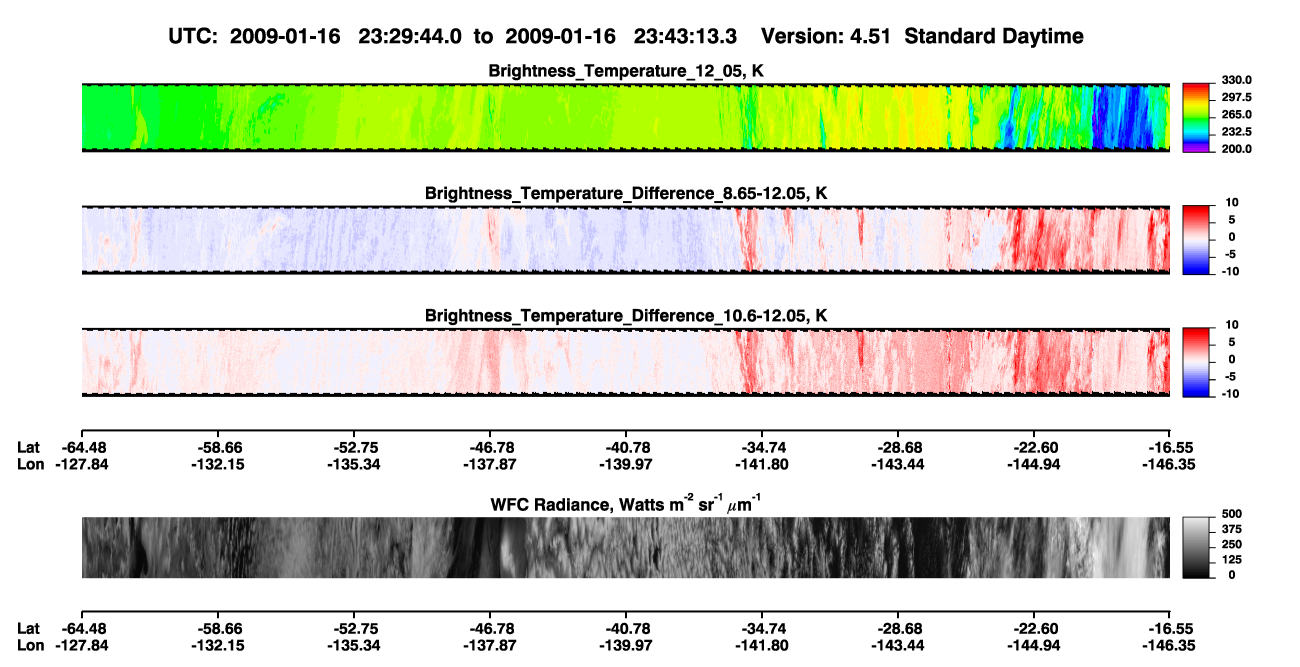Click the 'Lon' row label above WFC panel
Viewport: 1300px width, 667px height.
pos(30,464)
